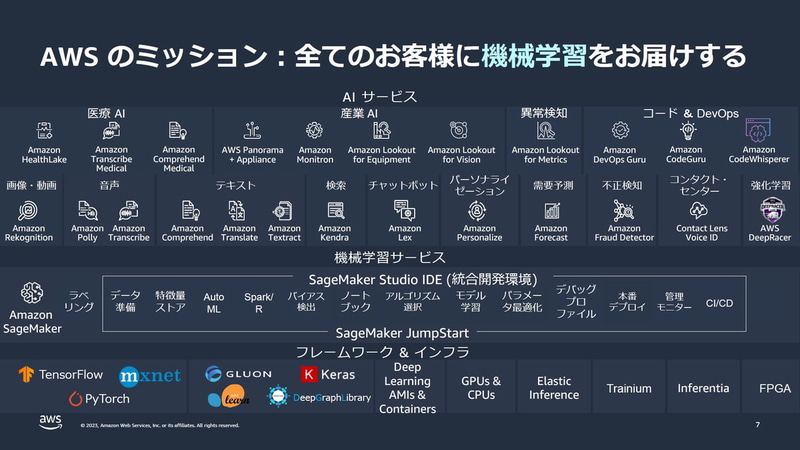Image resolution: width=800 pixels, height=450 pixels.
Task: Click the Amazon CodeGuru lightbulb icon
Action: tap(688, 131)
